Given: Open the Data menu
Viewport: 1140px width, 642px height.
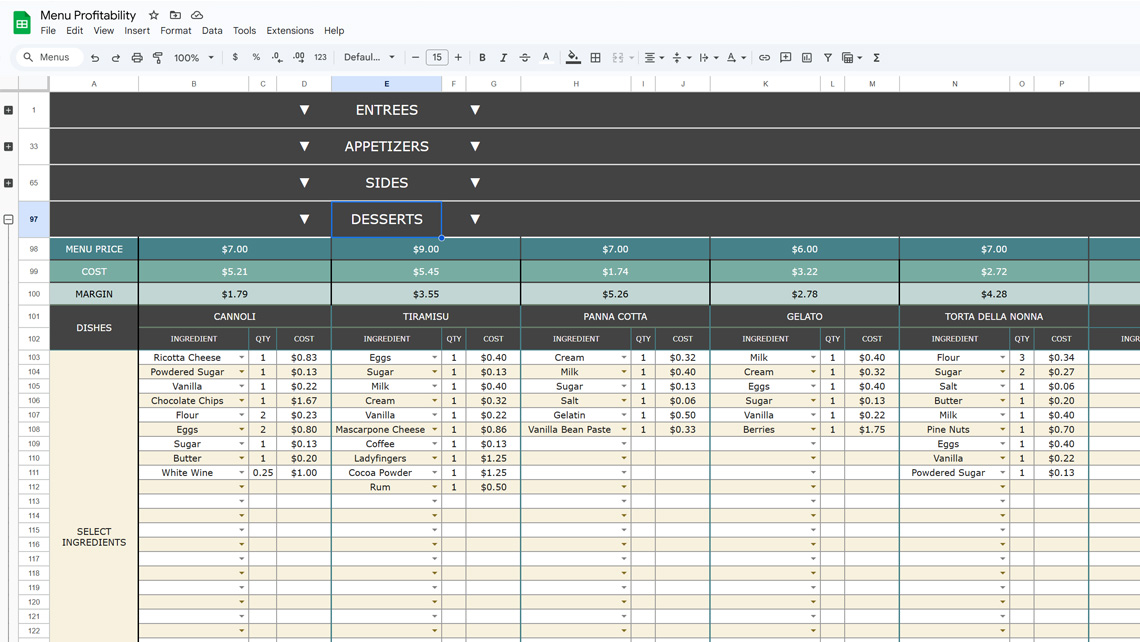Looking at the screenshot, I should point(212,31).
